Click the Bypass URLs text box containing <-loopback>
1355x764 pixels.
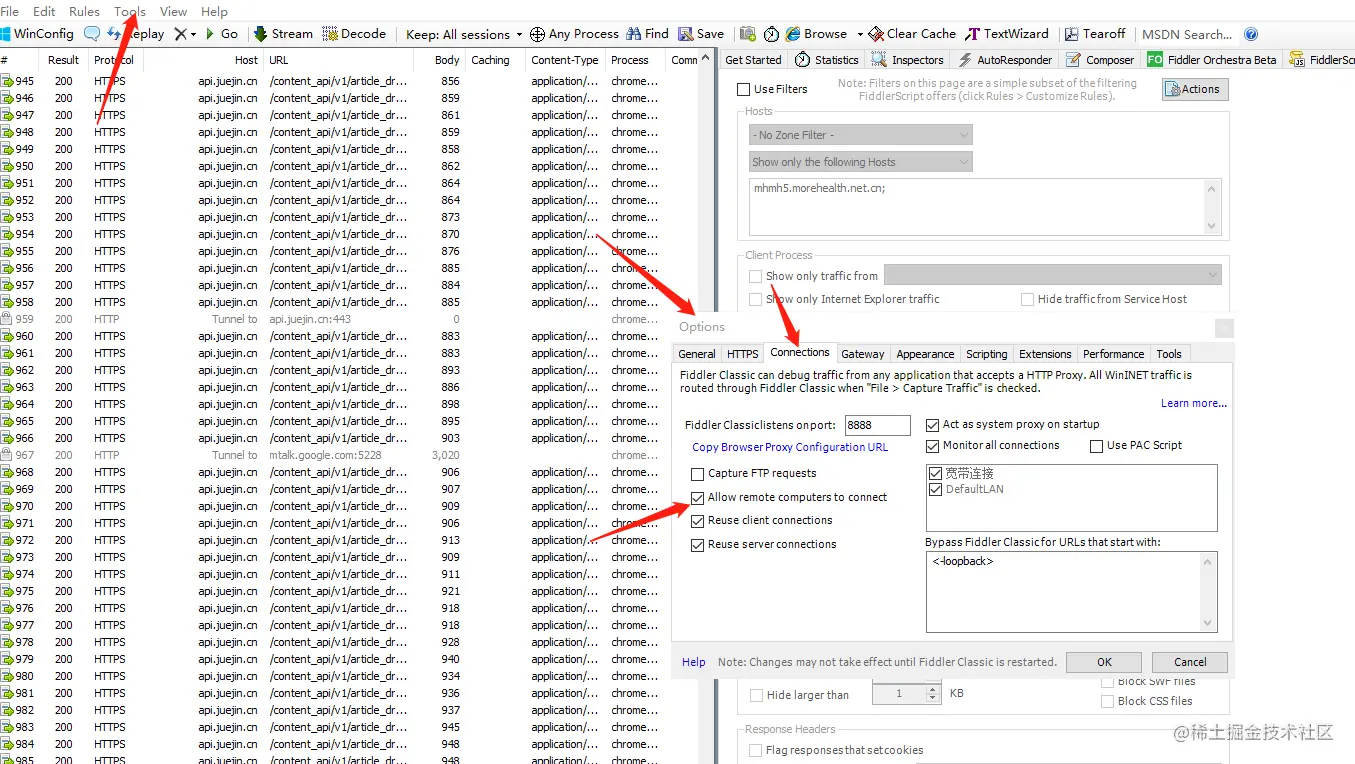tap(1071, 592)
